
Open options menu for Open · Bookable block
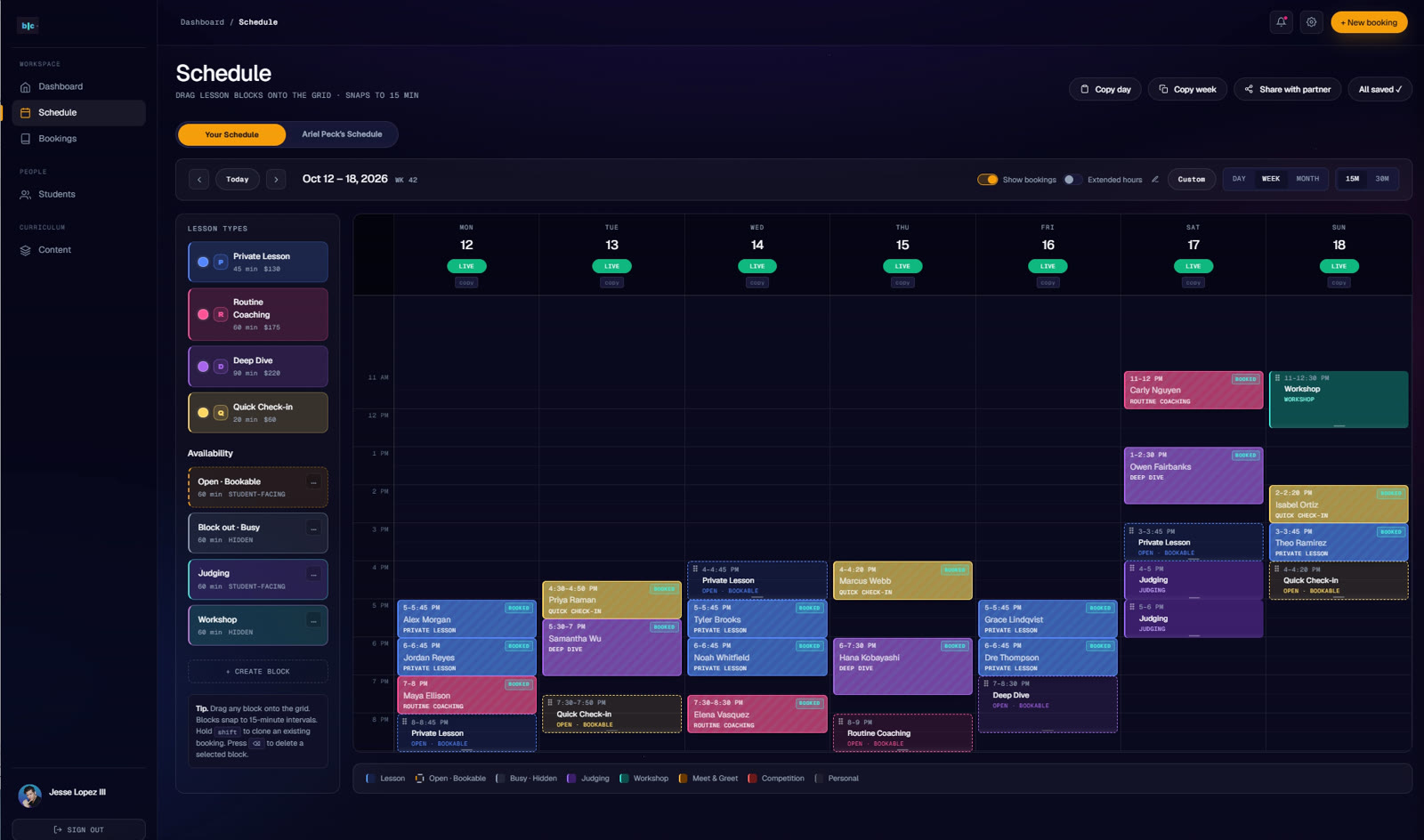click(x=313, y=482)
